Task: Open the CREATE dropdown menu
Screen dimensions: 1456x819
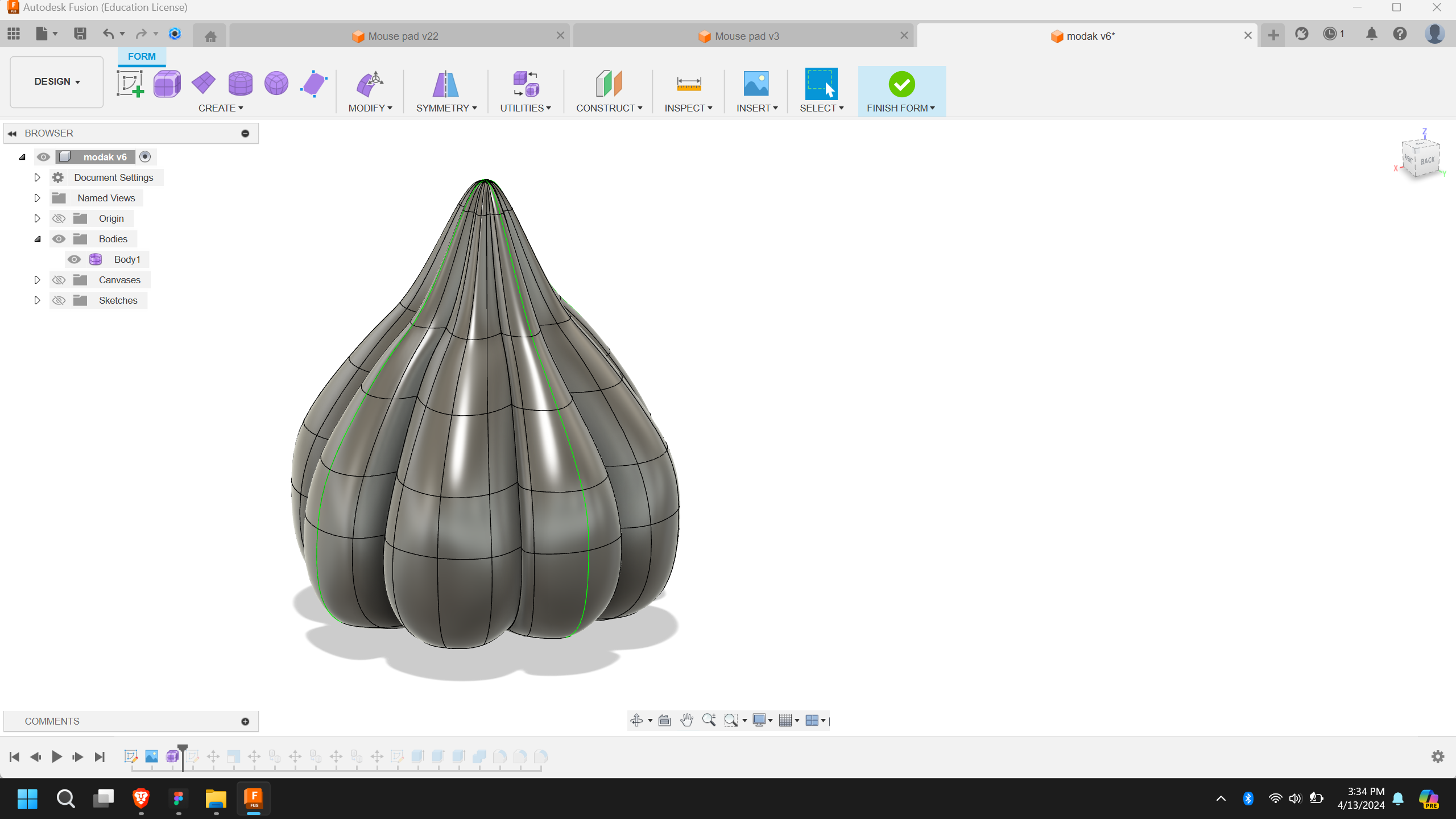Action: (221, 108)
